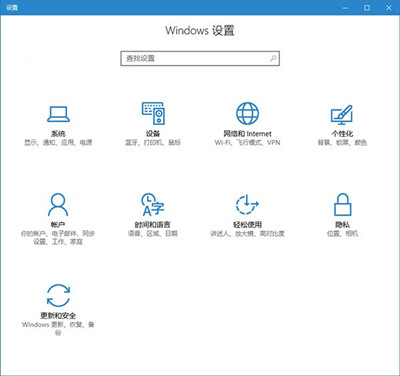Click the 隐私 label
This screenshot has height=376, width=400.
coord(342,225)
